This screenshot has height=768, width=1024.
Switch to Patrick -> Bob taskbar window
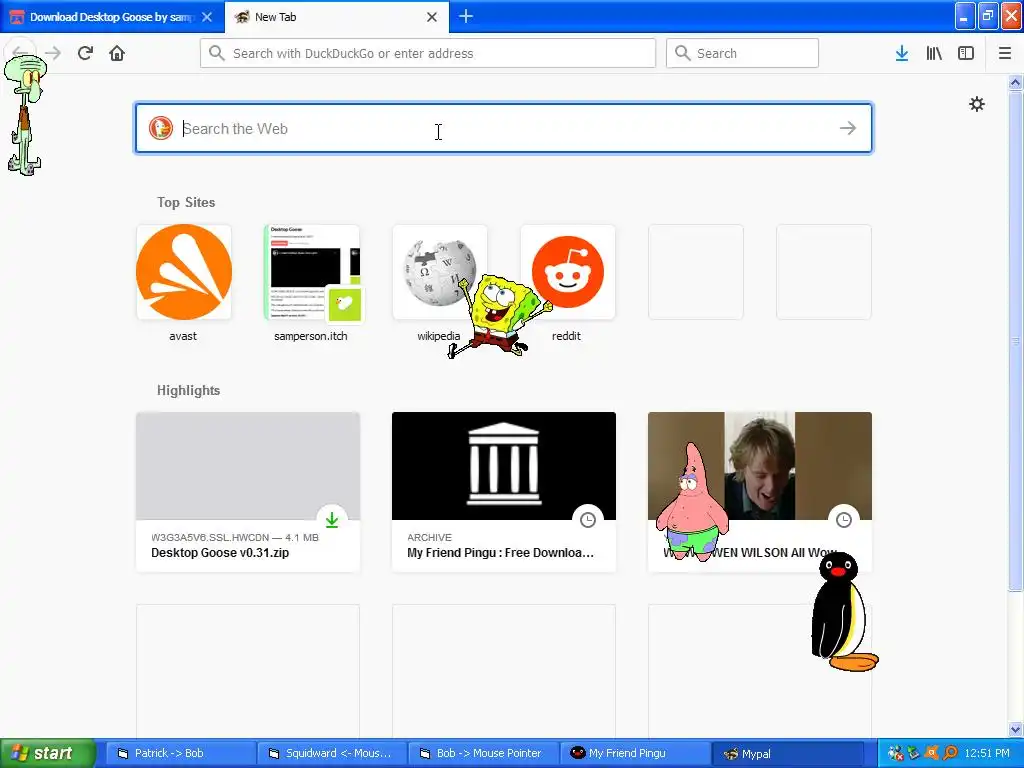tap(180, 753)
